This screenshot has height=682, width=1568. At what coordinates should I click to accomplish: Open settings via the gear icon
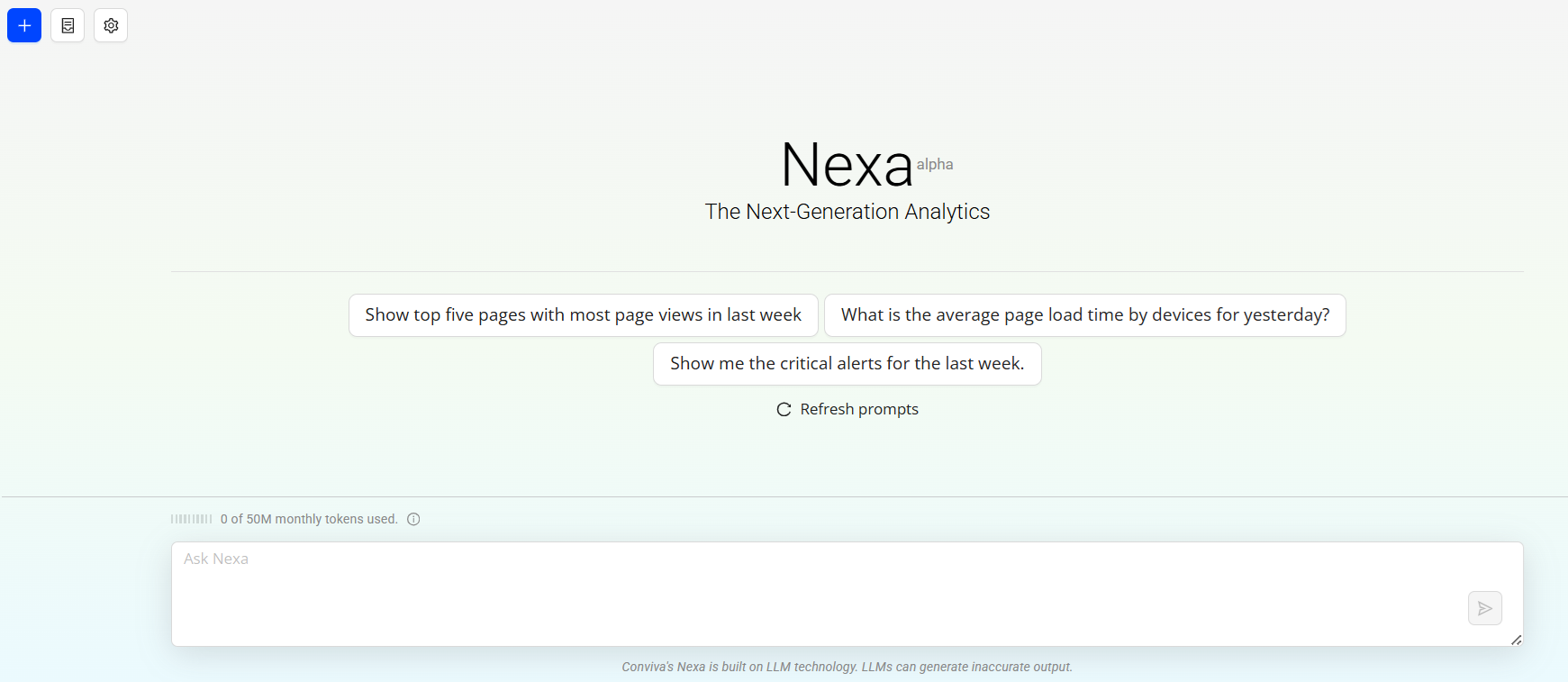pyautogui.click(x=111, y=25)
